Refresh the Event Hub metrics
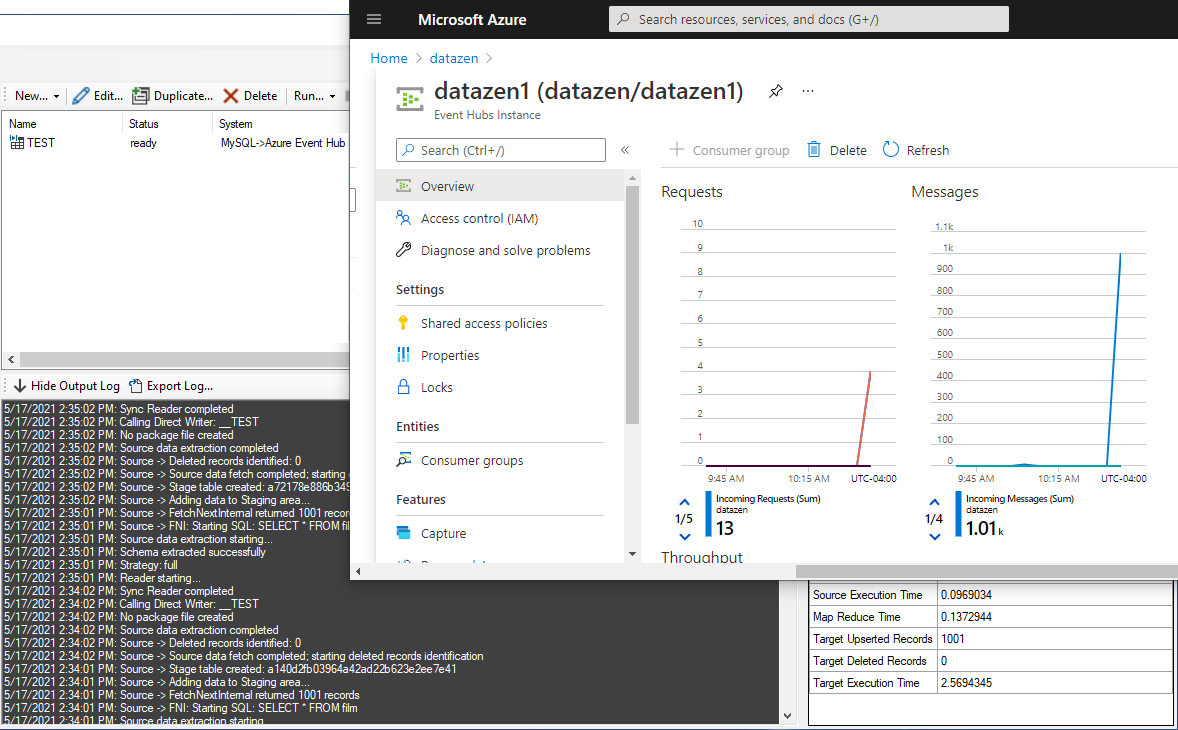Screen dimensions: 1178x730 pyautogui.click(x=915, y=149)
